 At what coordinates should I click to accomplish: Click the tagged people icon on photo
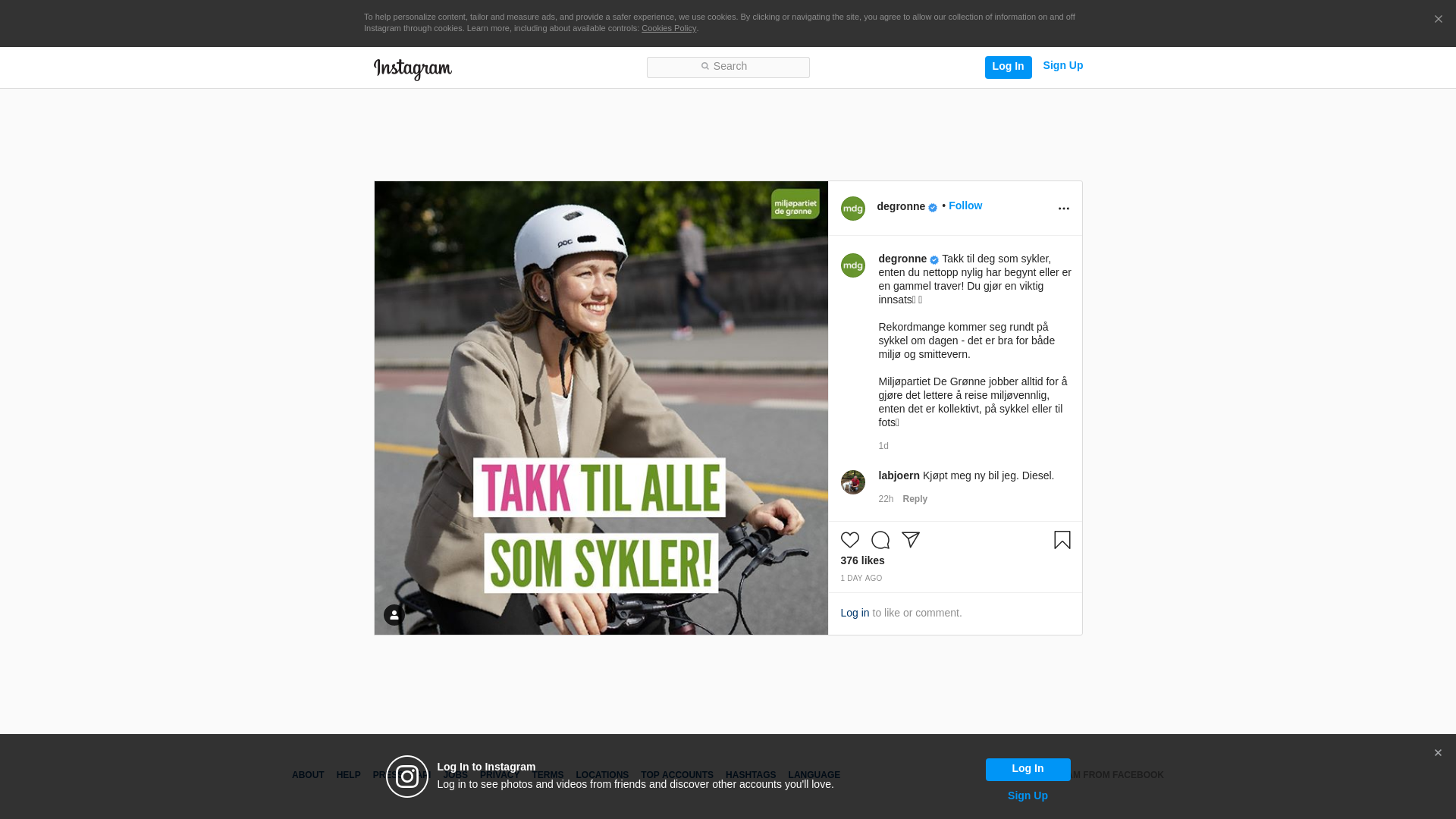click(394, 615)
